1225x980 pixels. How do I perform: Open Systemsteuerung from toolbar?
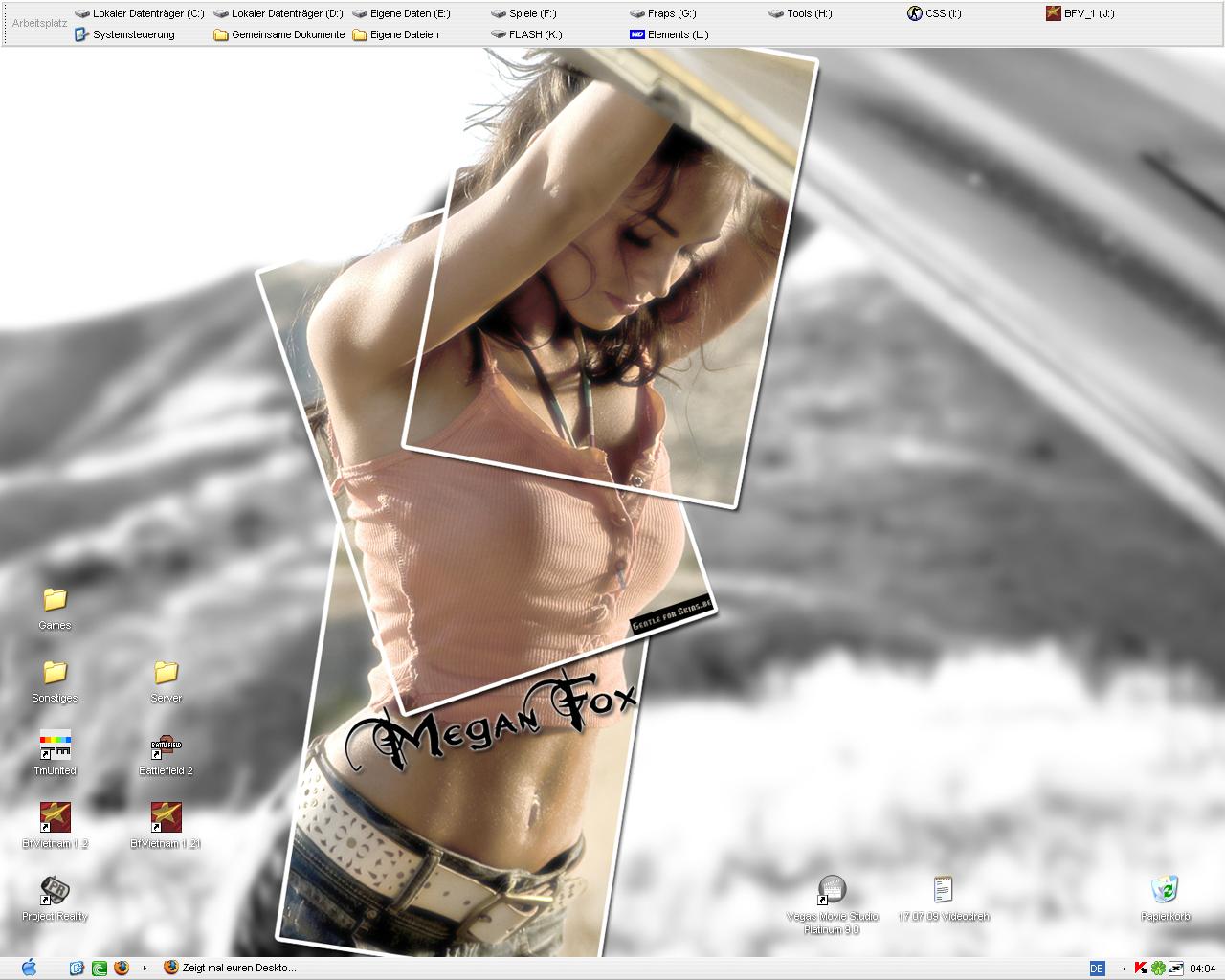[125, 34]
